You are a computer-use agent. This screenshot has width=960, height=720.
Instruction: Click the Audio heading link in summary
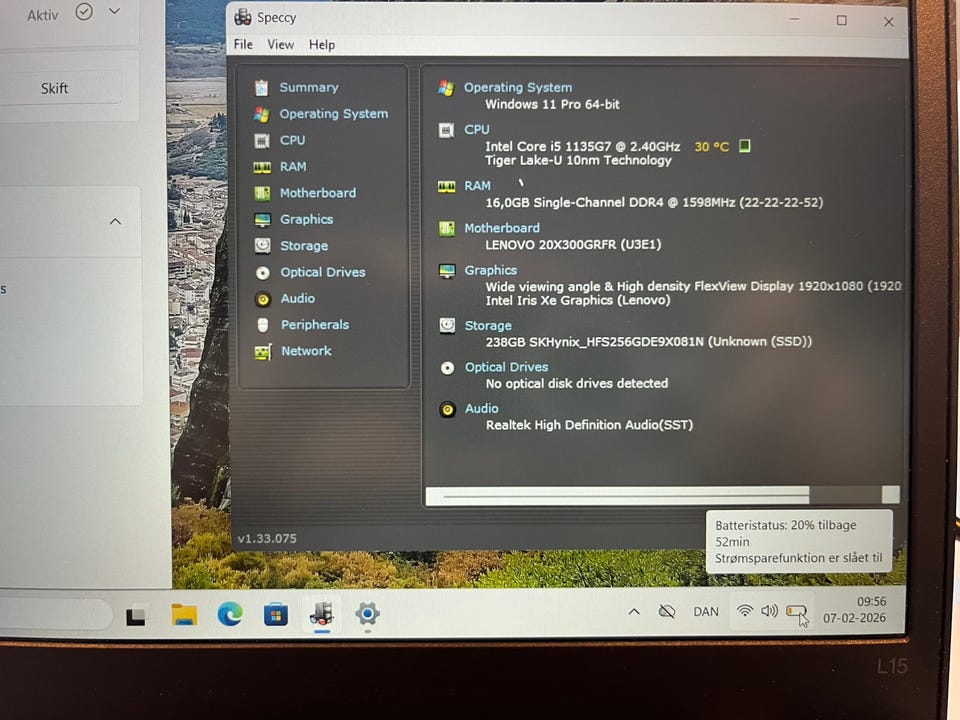point(481,408)
